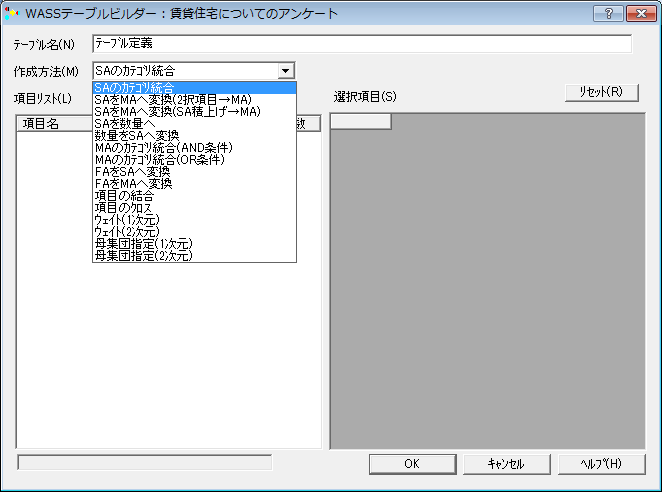Select ウェイト(1次元) from the list

[194, 220]
